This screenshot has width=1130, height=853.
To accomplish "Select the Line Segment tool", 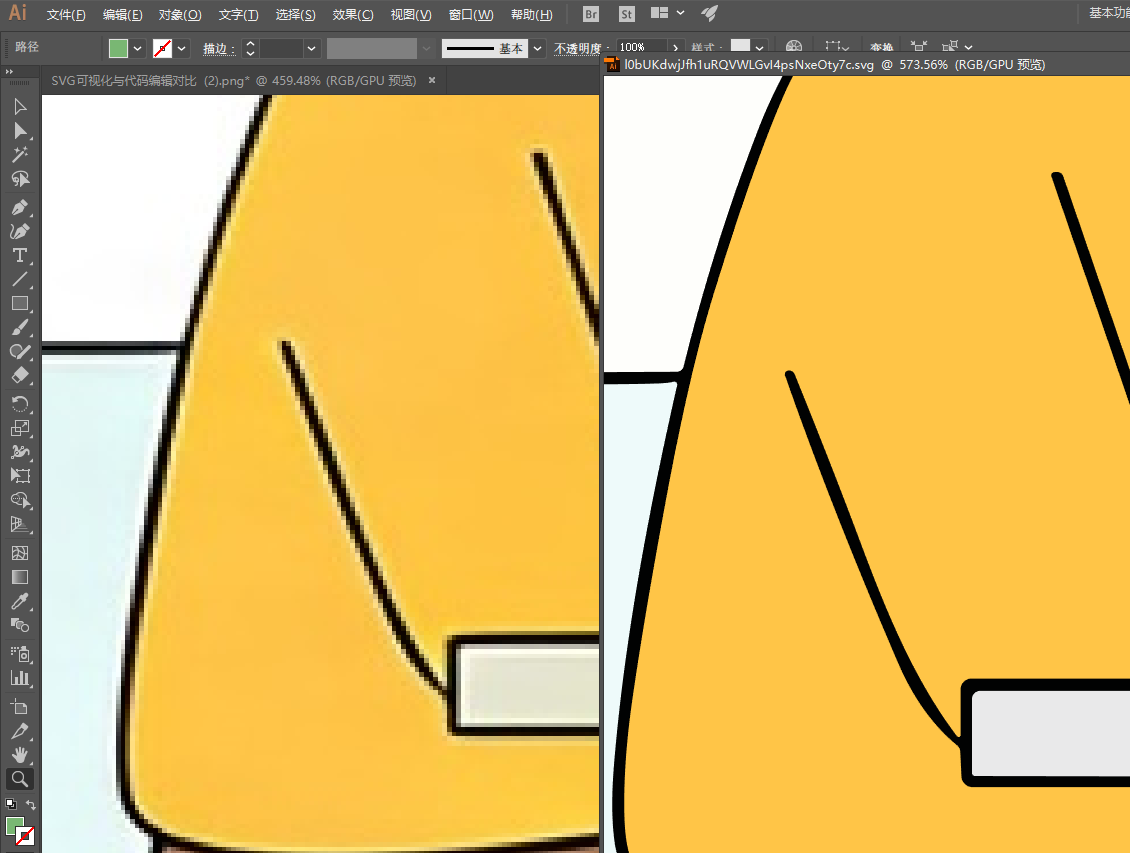I will point(20,280).
